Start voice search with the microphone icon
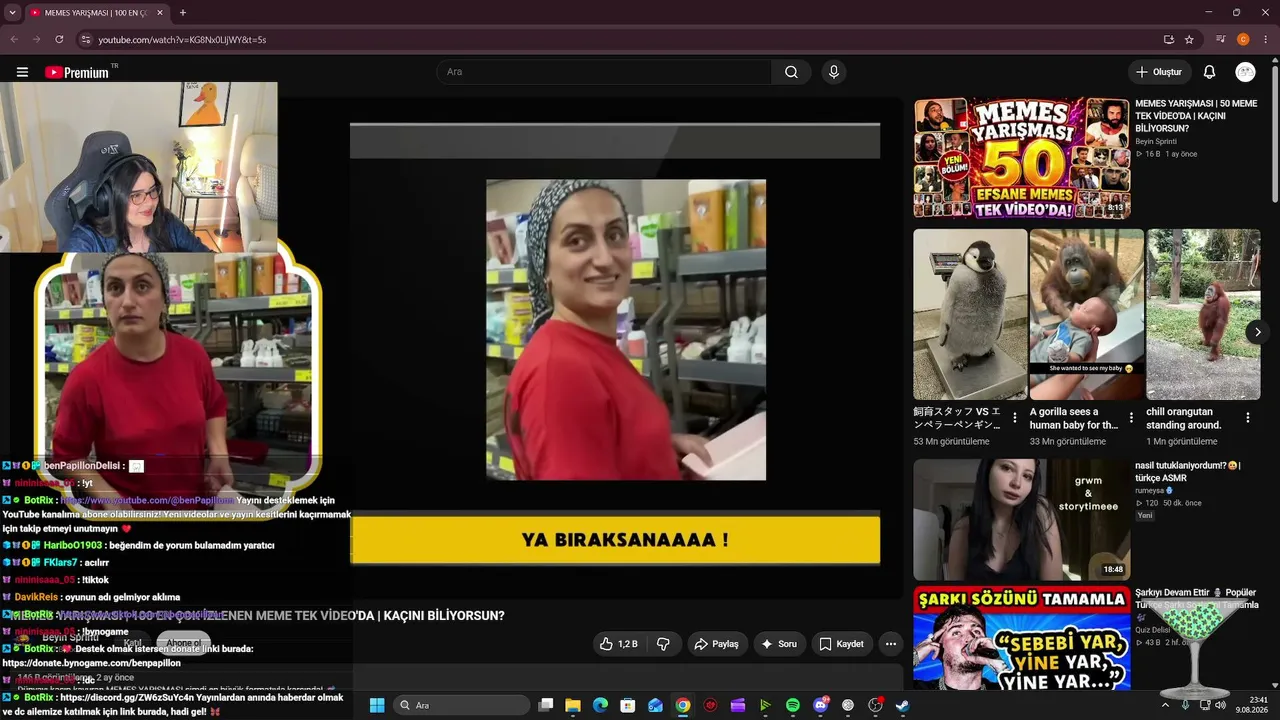This screenshot has width=1280, height=720. pos(834,72)
